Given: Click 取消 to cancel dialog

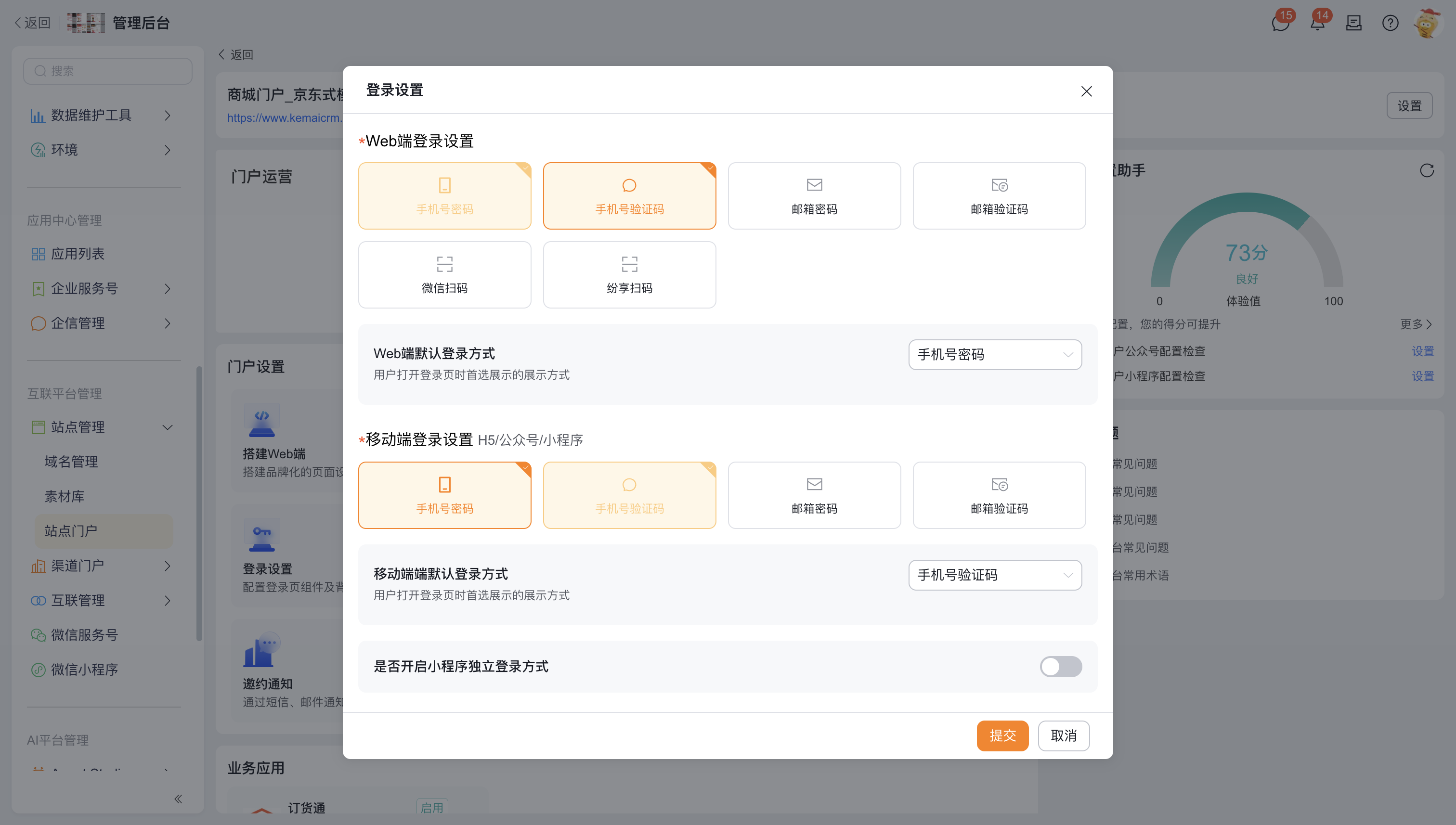Looking at the screenshot, I should click(x=1063, y=736).
